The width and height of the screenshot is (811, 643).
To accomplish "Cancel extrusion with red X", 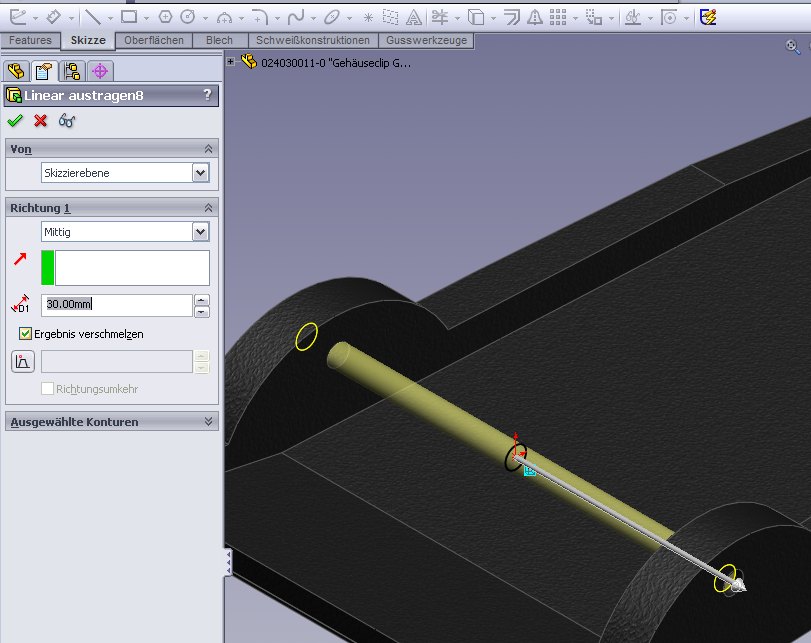I will [x=40, y=121].
